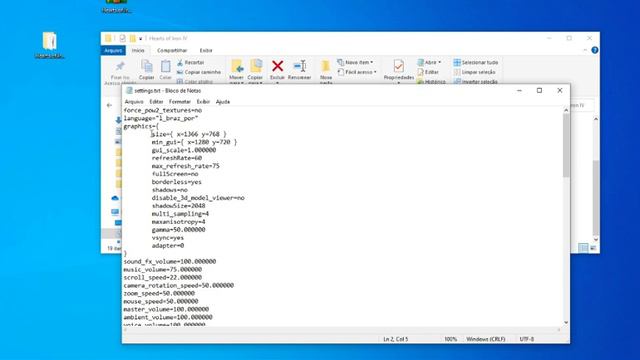The height and width of the screenshot is (360, 640).
Task: Click the Ln 2, Col 5 status entry
Action: [x=396, y=339]
